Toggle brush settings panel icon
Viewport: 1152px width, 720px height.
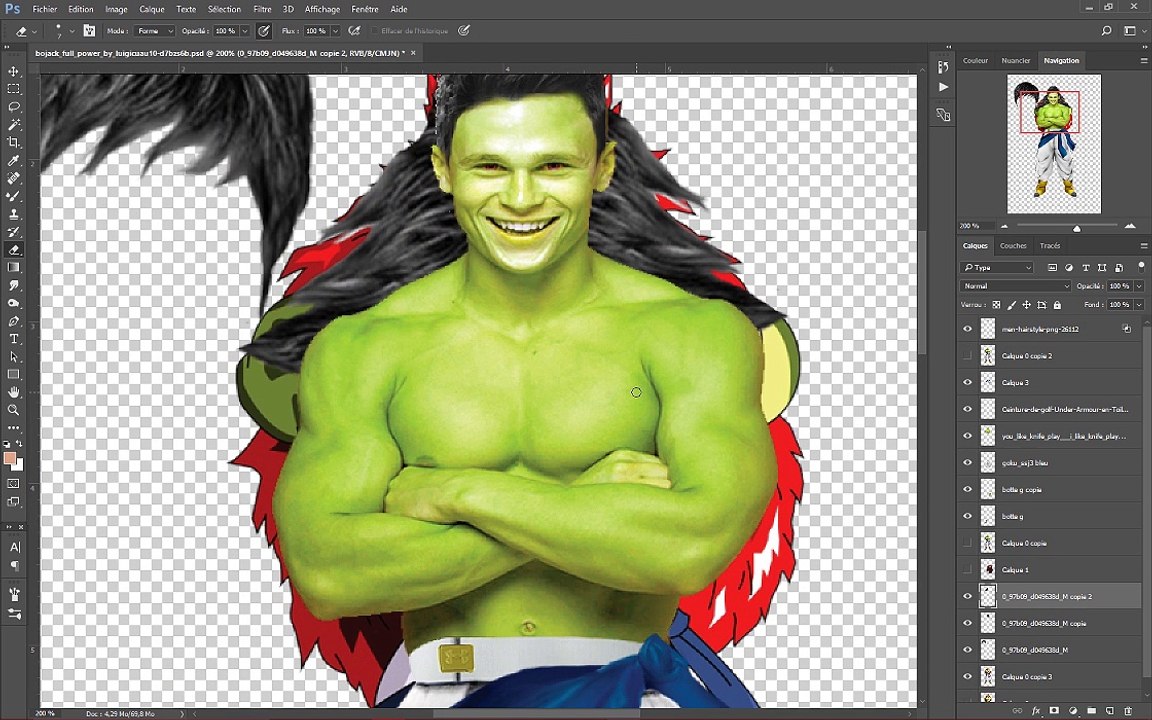89,31
